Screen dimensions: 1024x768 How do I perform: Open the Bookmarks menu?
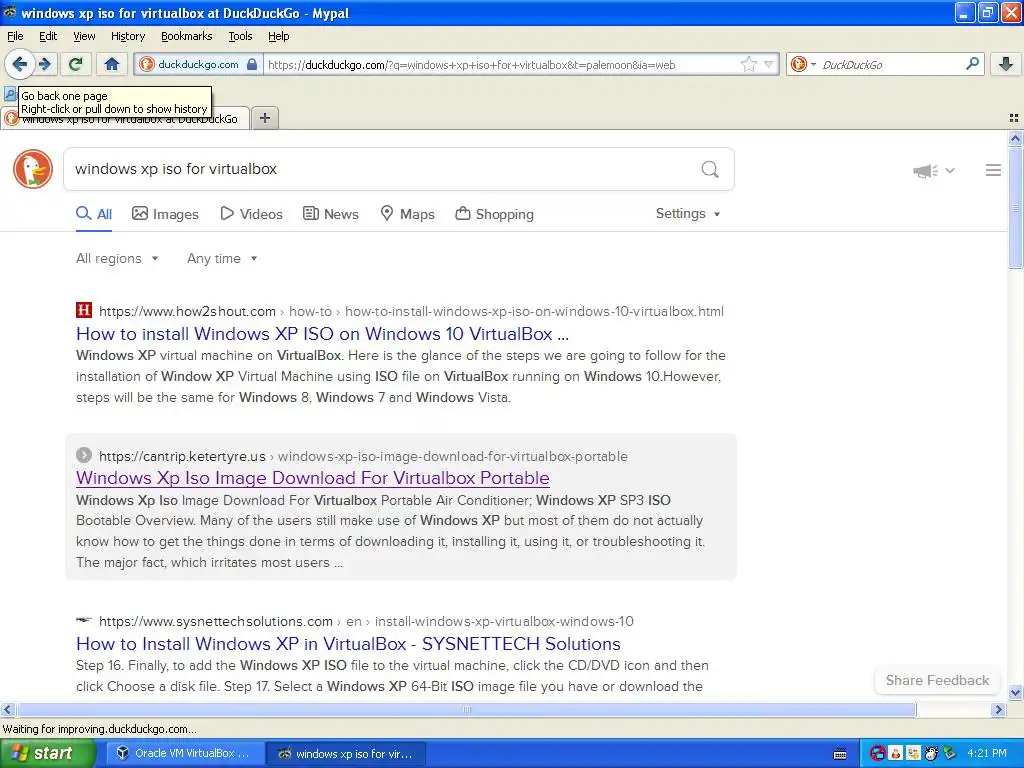pyautogui.click(x=187, y=36)
